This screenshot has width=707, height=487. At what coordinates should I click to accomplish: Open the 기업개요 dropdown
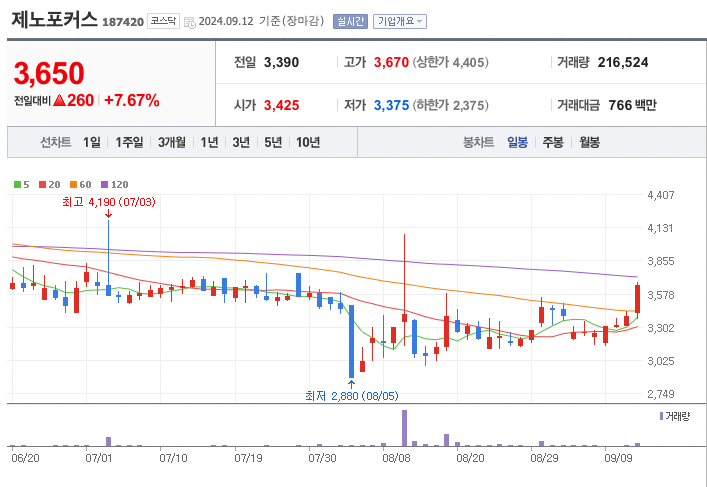point(399,21)
